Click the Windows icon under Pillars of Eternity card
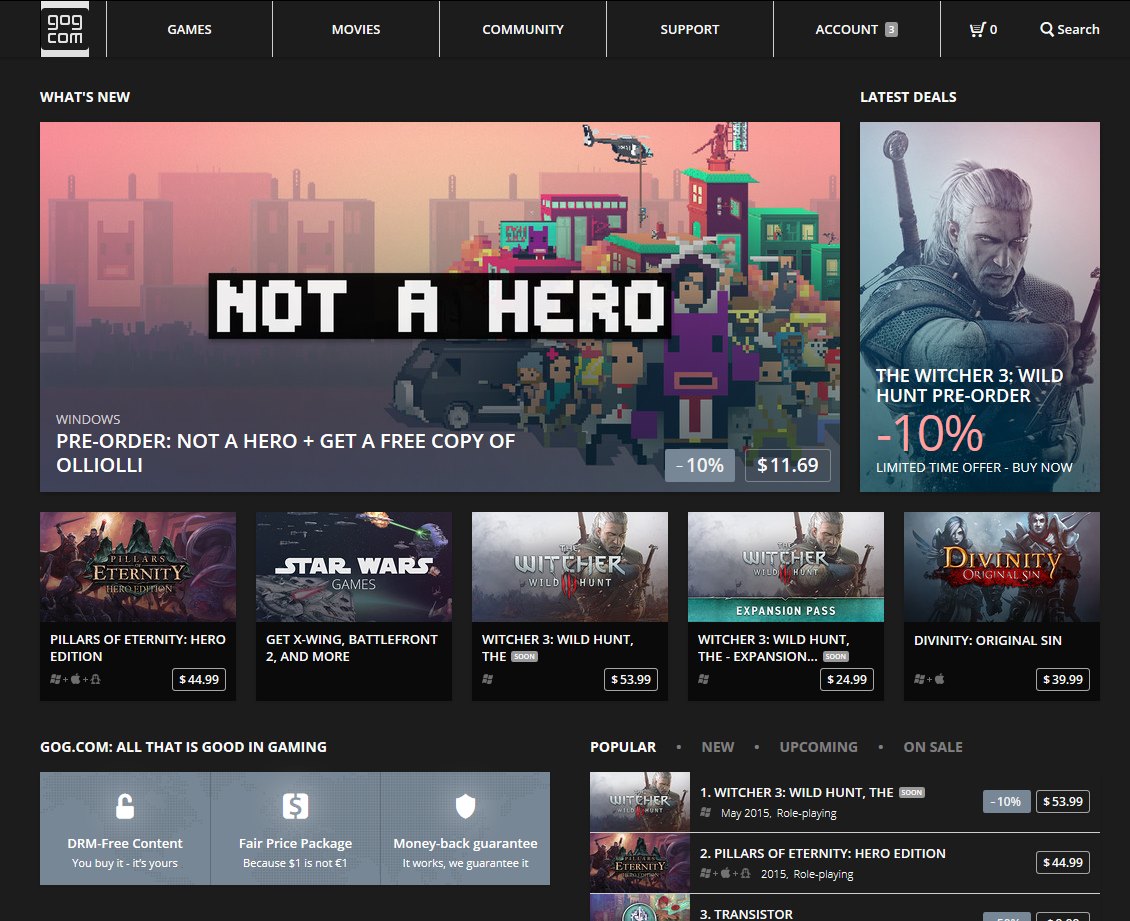This screenshot has width=1130, height=921. click(55, 679)
